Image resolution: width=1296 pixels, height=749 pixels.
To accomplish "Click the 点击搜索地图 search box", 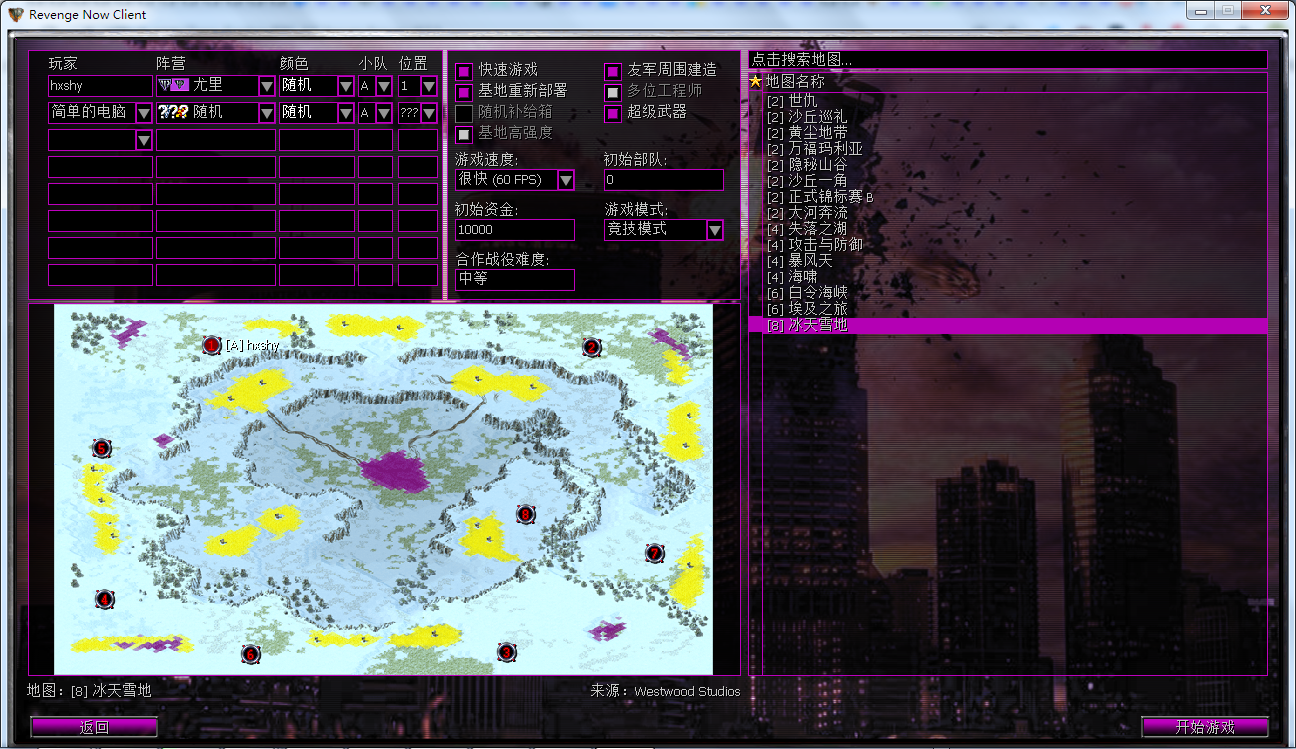I will pyautogui.click(x=1007, y=60).
